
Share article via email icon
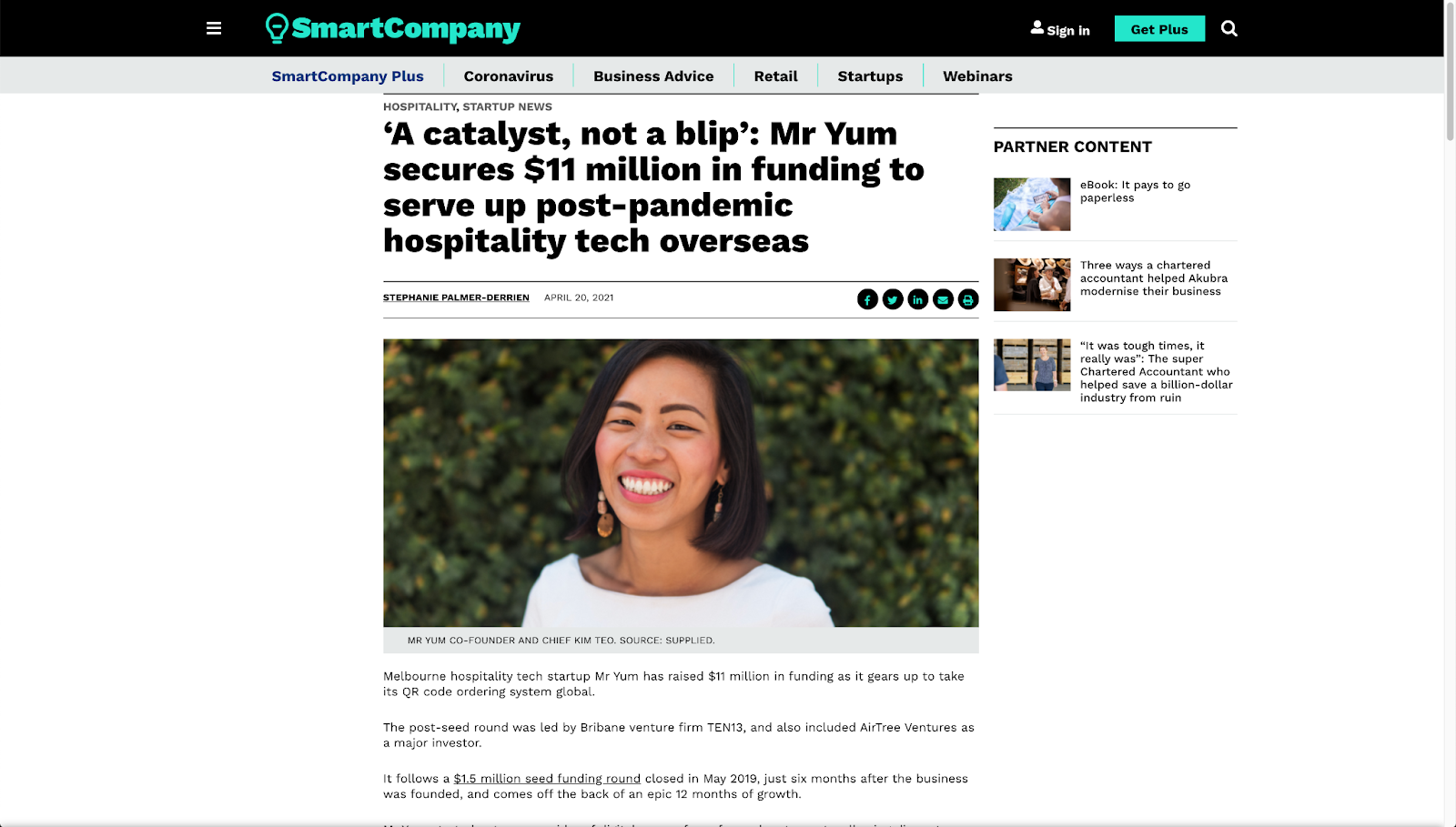(943, 299)
